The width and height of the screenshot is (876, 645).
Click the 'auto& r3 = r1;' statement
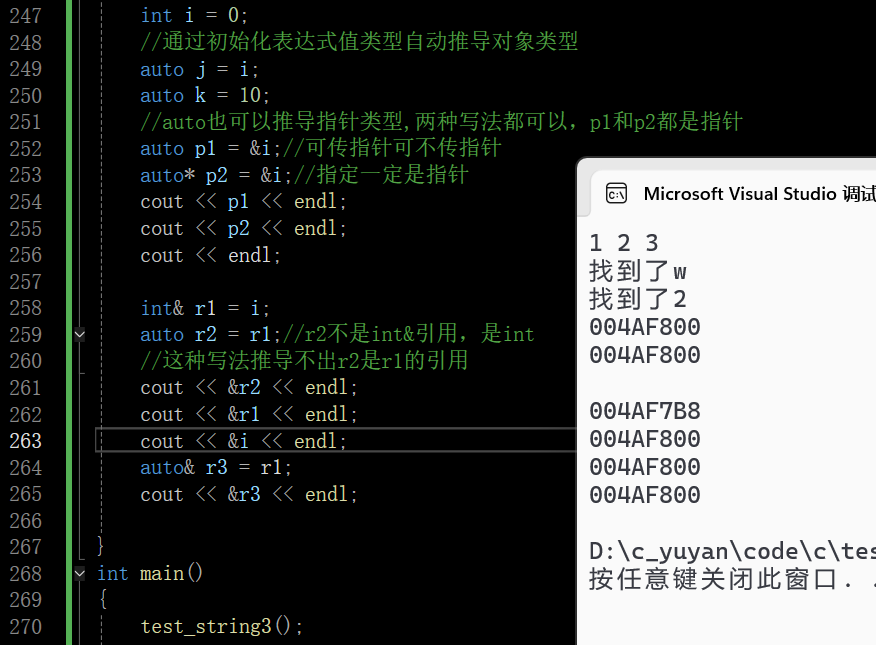coord(216,467)
